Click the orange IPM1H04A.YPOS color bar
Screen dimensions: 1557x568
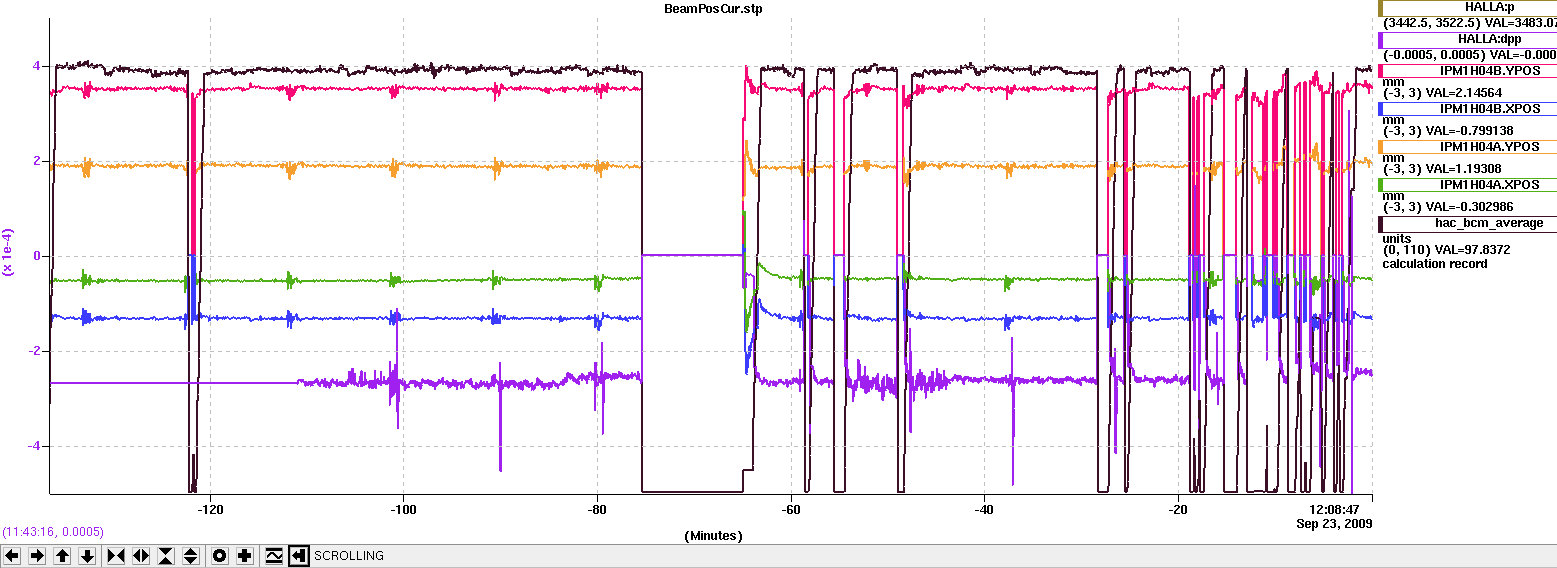coord(1380,146)
